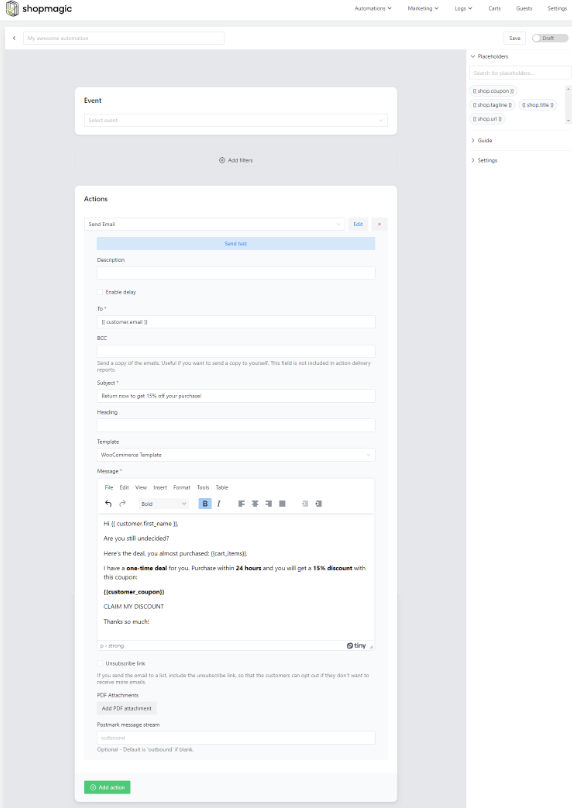Click the undo arrow in message editor

[108, 503]
